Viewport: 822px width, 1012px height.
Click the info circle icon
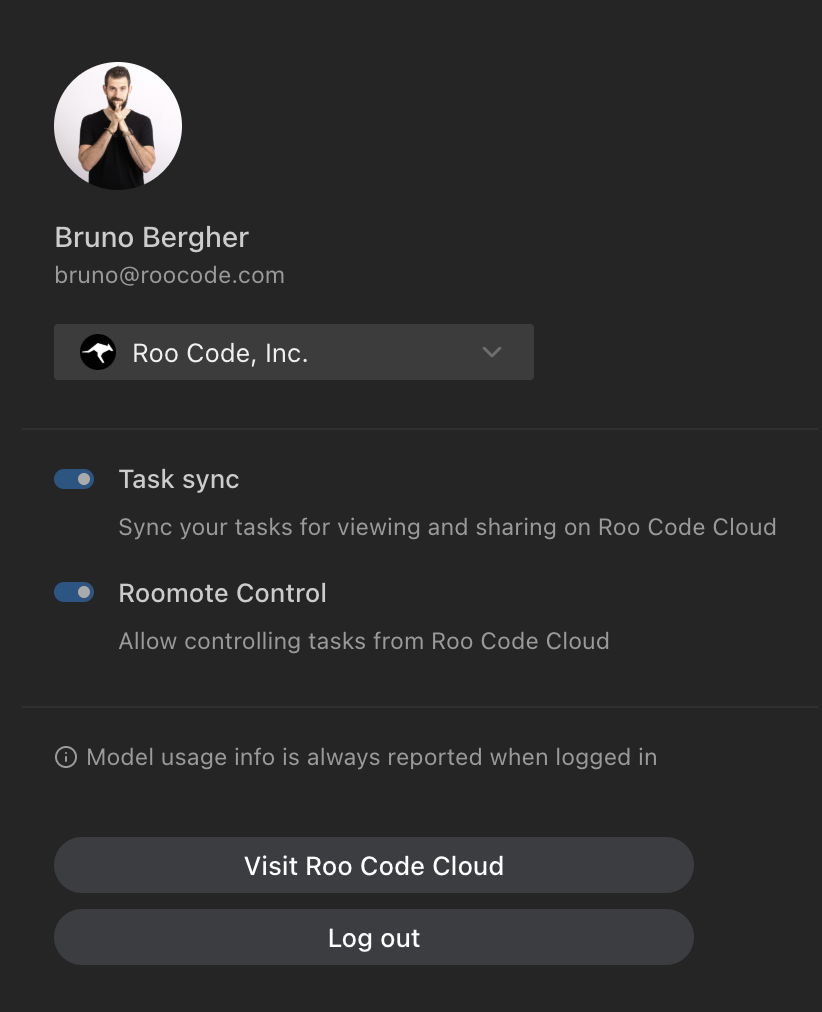66,757
